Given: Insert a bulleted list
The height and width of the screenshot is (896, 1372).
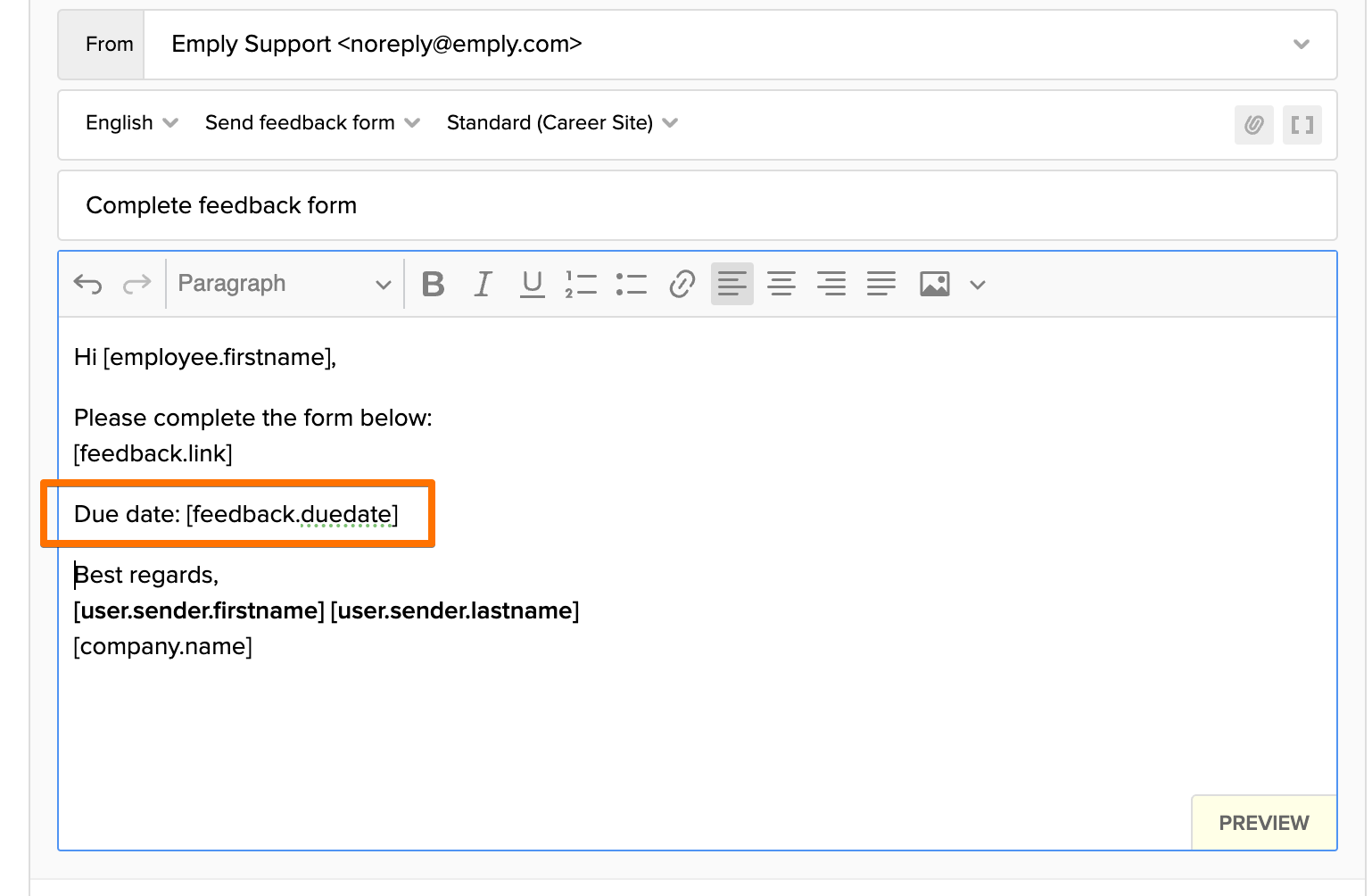Looking at the screenshot, I should click(632, 284).
